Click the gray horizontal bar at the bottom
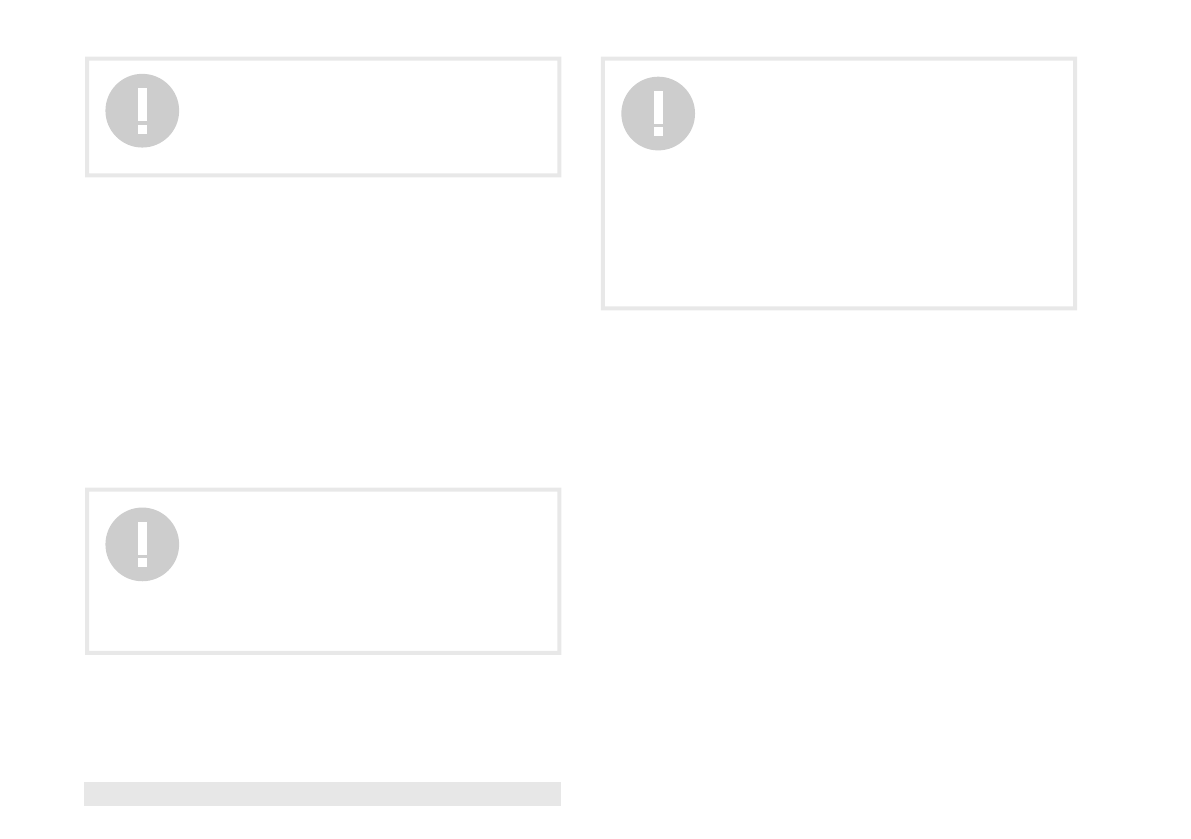The image size is (1191, 839). tap(322, 793)
